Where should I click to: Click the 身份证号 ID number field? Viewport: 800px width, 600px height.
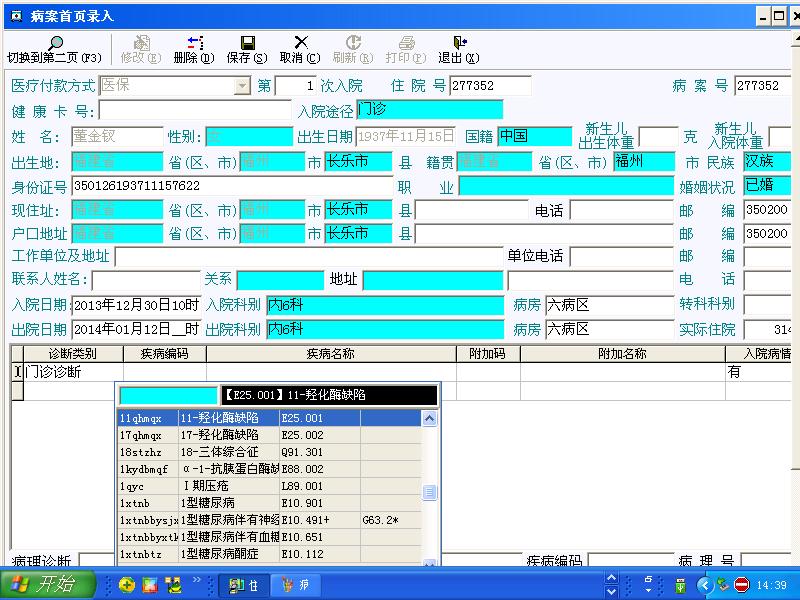pos(232,186)
